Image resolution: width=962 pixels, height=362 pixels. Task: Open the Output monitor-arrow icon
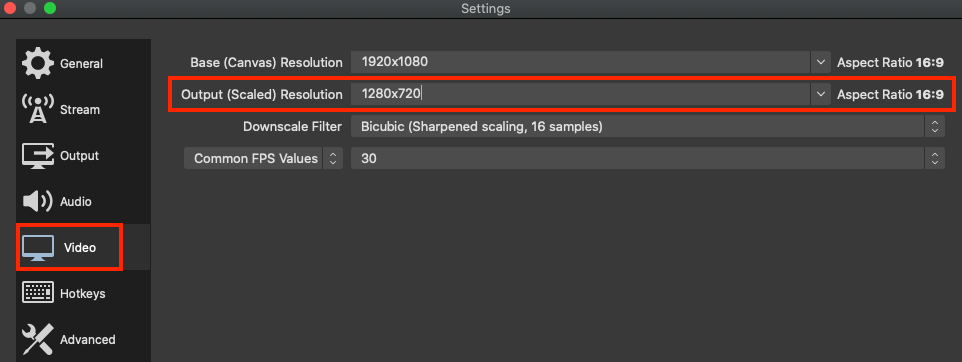[37, 156]
